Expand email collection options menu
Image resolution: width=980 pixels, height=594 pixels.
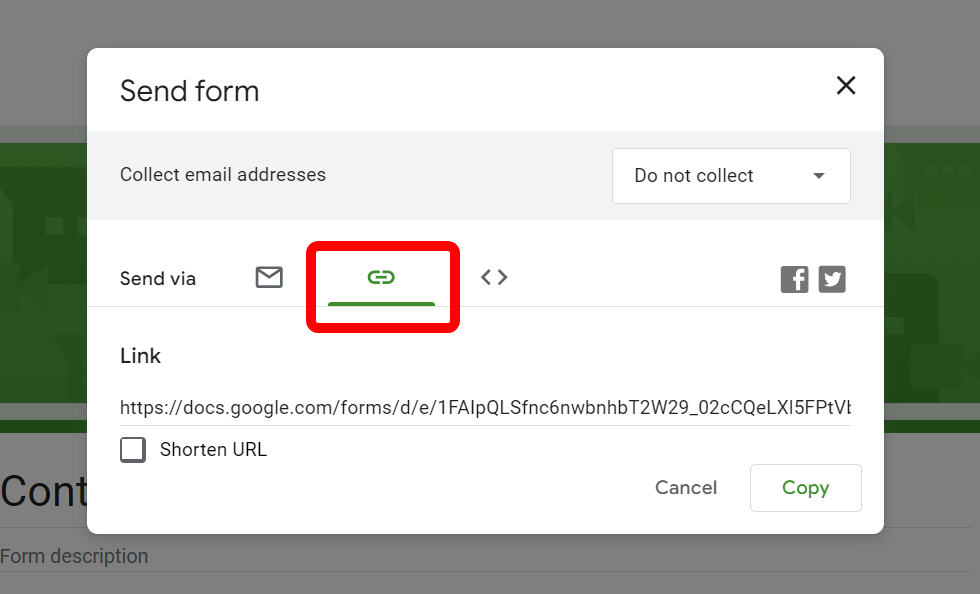(x=731, y=175)
